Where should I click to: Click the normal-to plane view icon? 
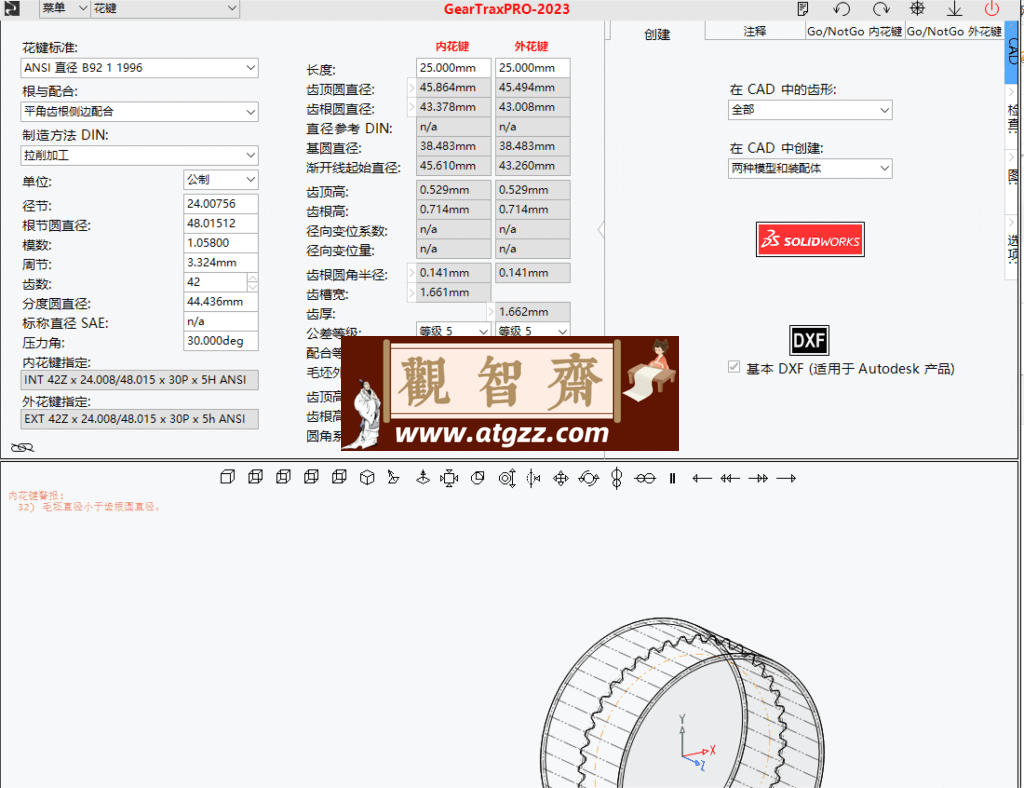point(393,478)
